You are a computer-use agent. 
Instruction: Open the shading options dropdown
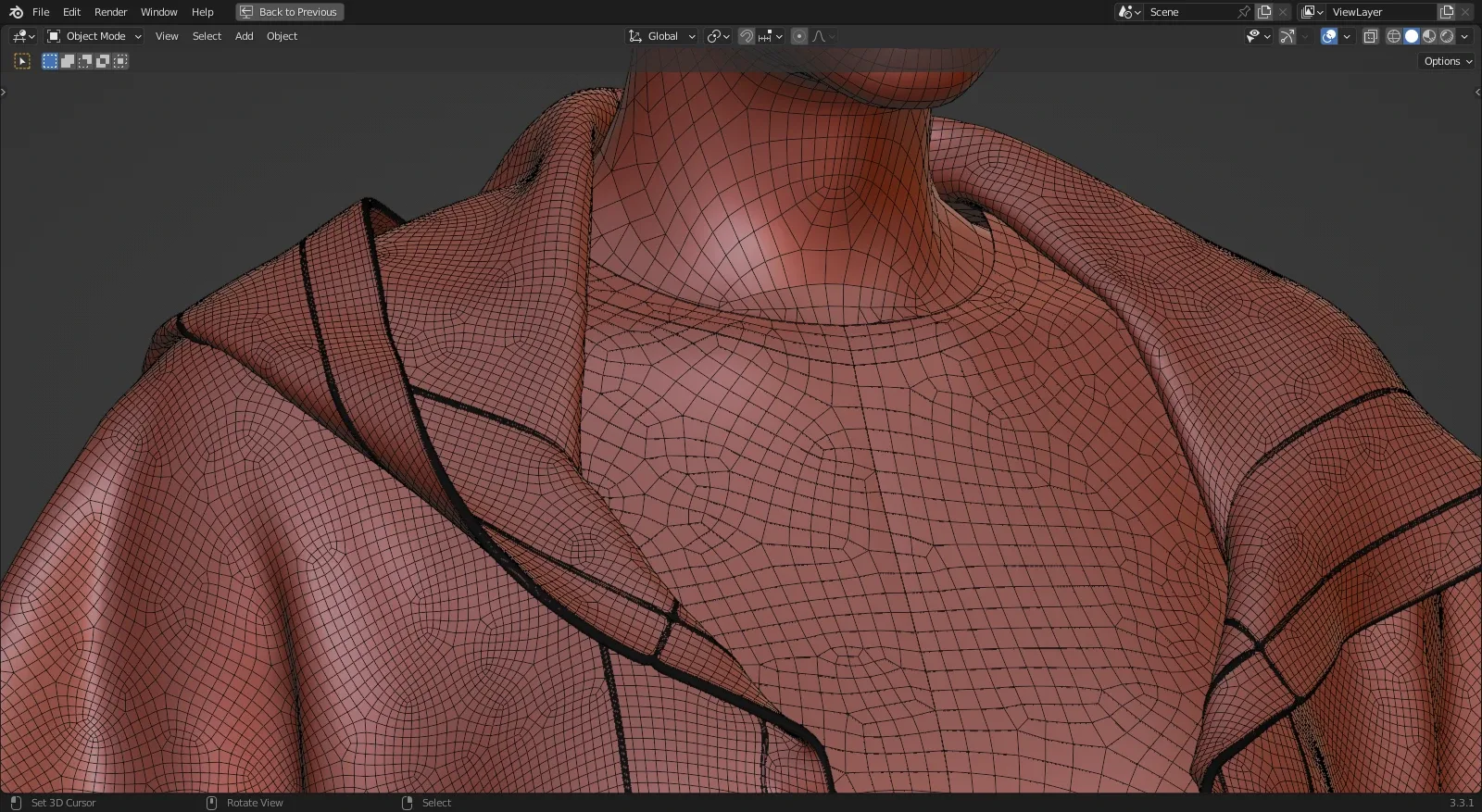tap(1464, 36)
